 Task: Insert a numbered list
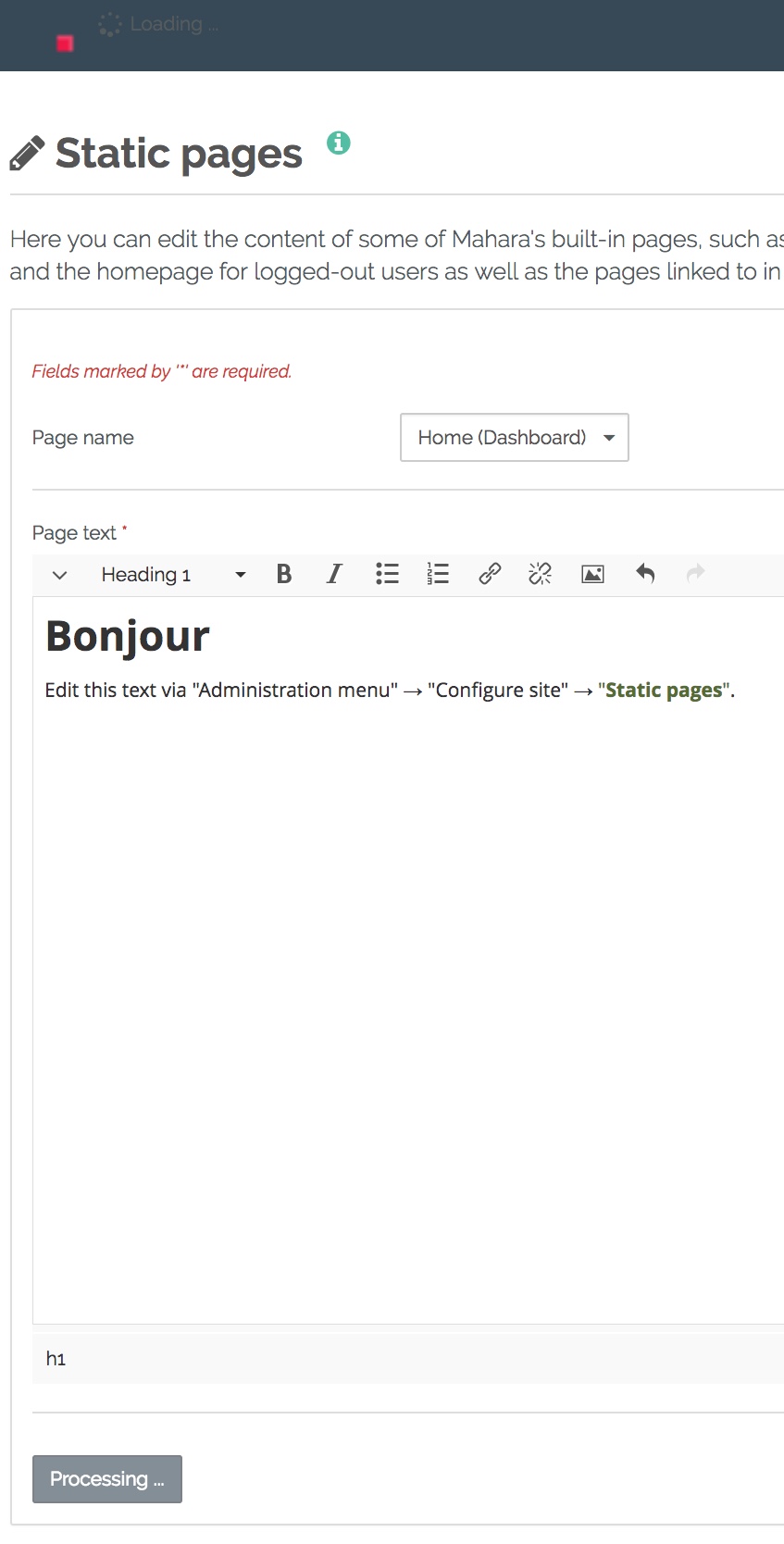(438, 574)
